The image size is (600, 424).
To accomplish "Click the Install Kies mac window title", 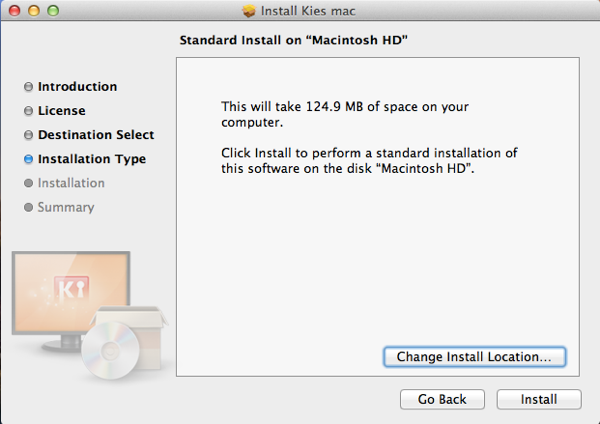I will point(308,11).
